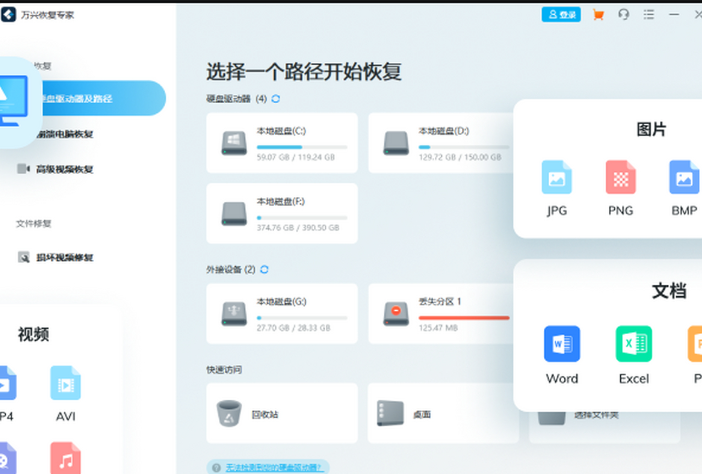Open 损坏视频修复 in the sidebar
This screenshot has width=702, height=474.
click(65, 257)
